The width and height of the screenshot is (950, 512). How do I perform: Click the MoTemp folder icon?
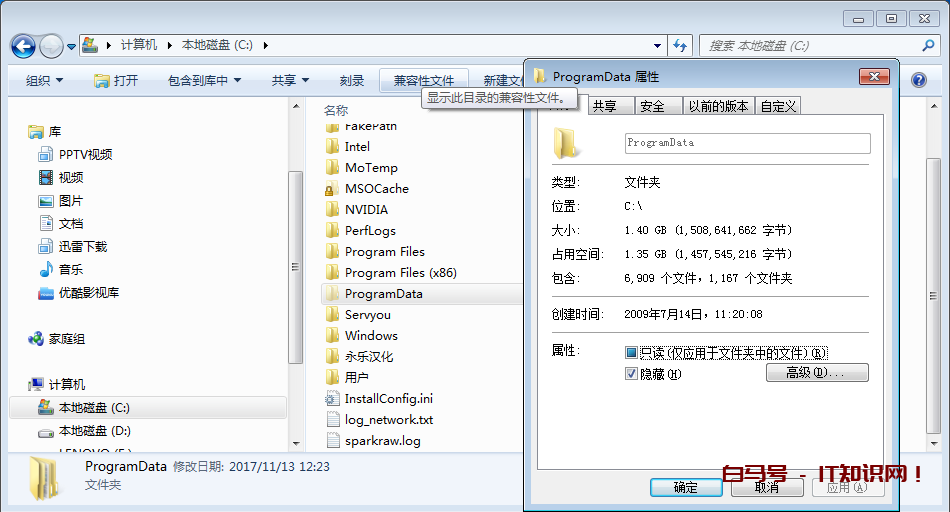click(332, 167)
